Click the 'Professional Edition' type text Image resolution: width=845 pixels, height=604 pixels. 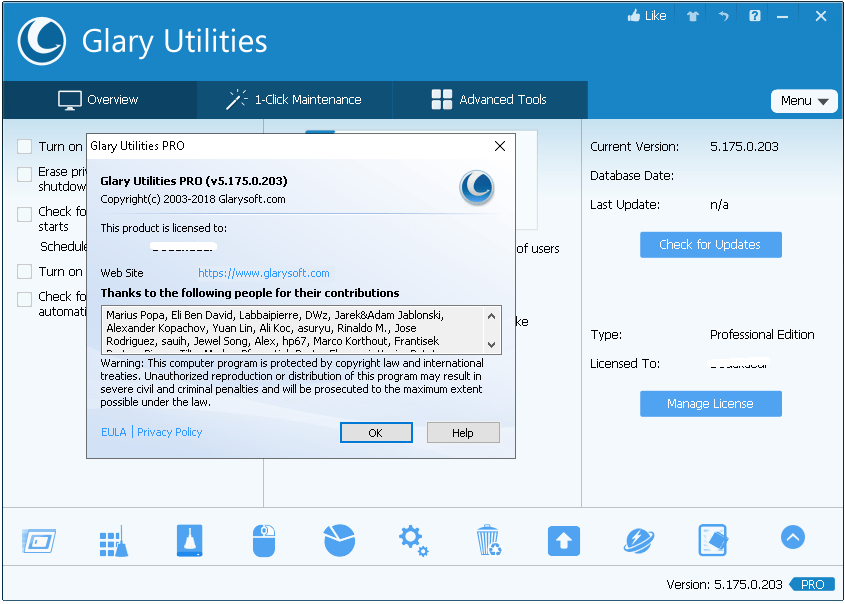[762, 335]
